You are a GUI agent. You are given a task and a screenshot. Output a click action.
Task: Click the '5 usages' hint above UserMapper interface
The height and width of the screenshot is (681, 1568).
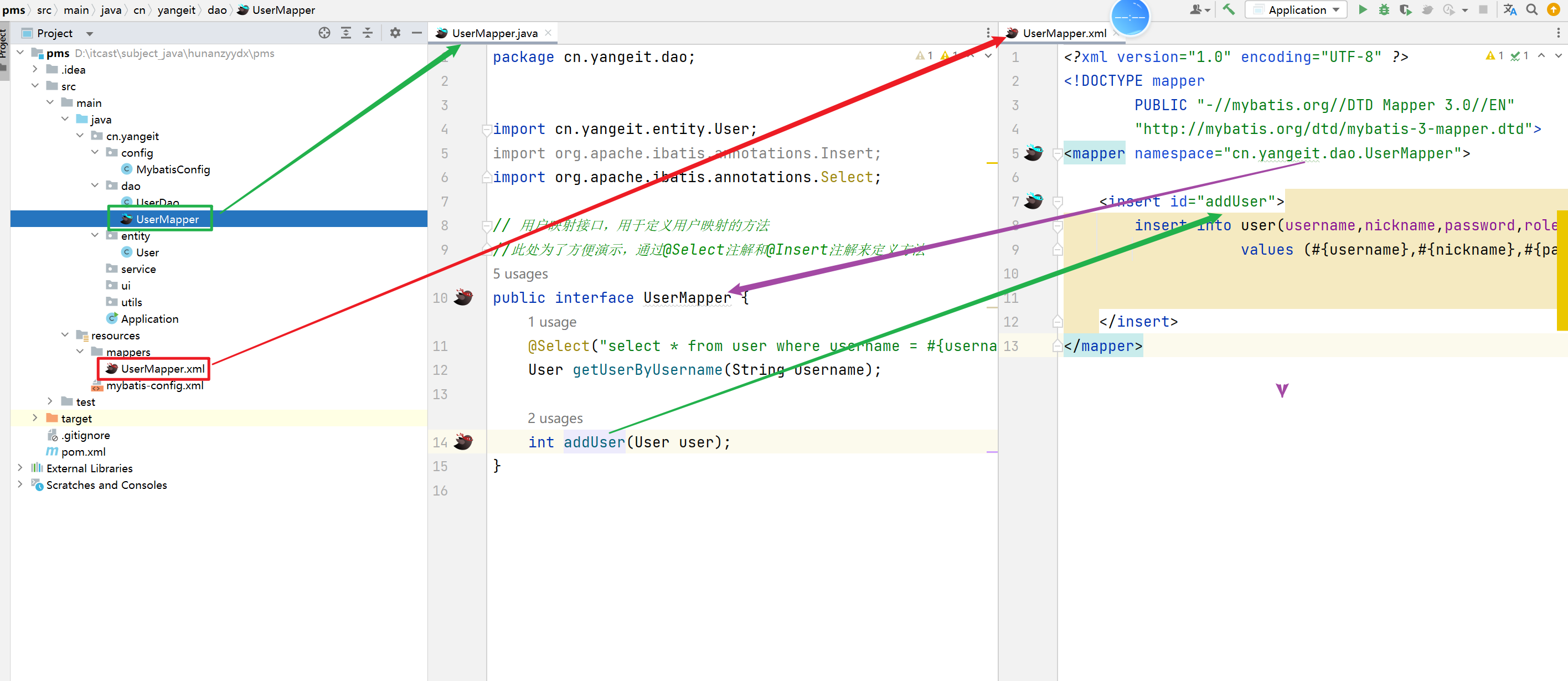[x=520, y=274]
